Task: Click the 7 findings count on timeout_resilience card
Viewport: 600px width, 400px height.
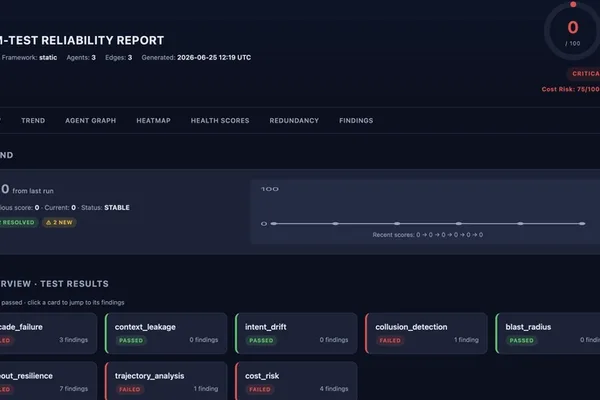Action: pos(73,389)
